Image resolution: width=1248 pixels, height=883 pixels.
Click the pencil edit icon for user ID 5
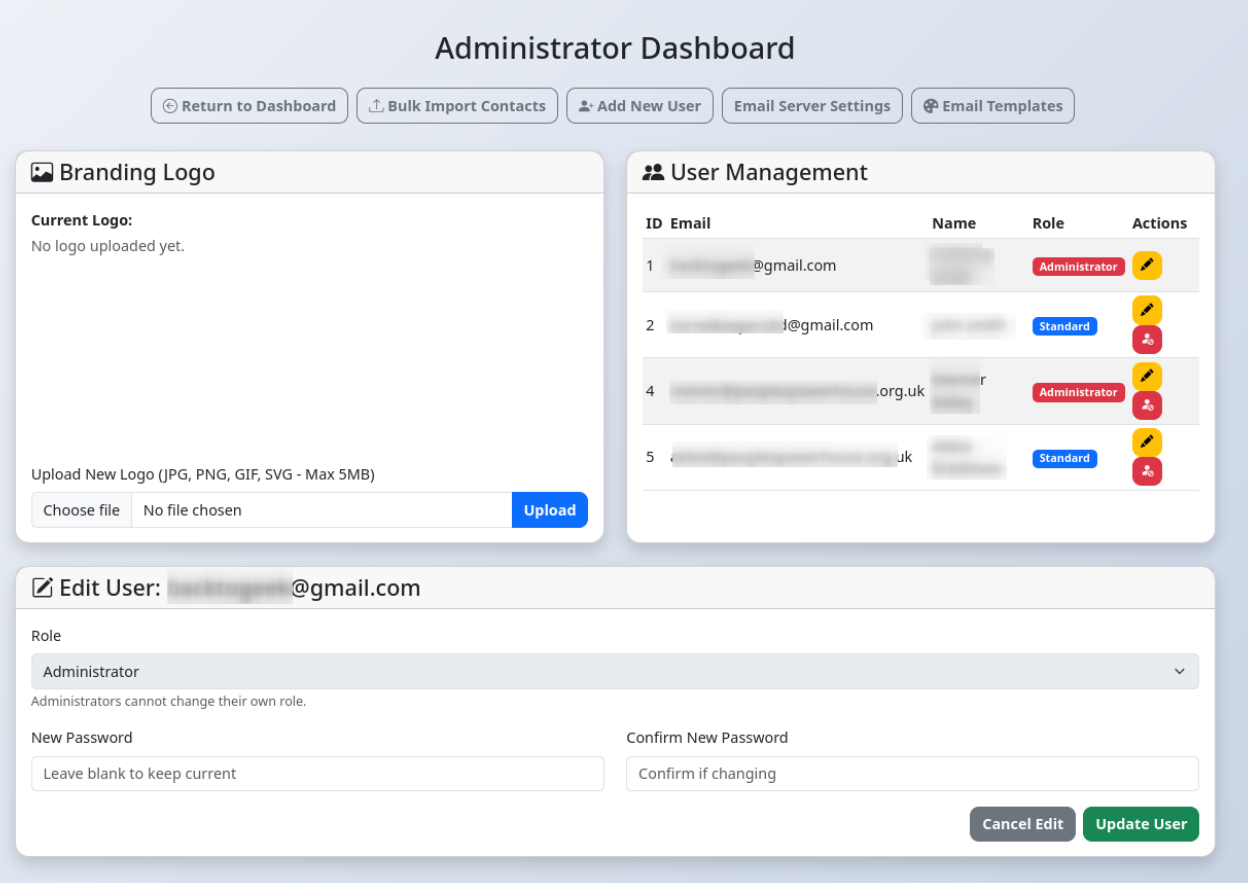click(x=1146, y=442)
